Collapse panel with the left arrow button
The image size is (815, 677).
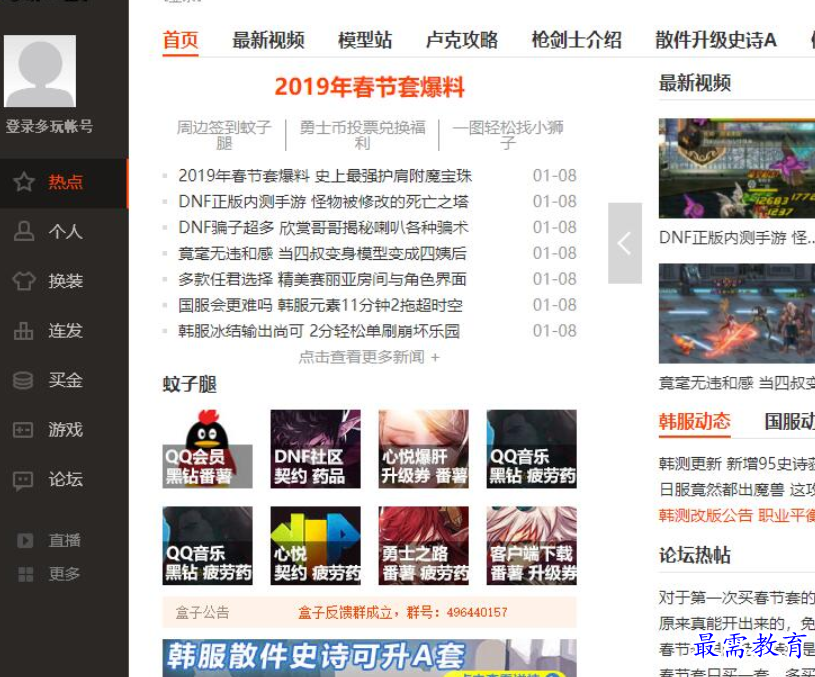625,243
